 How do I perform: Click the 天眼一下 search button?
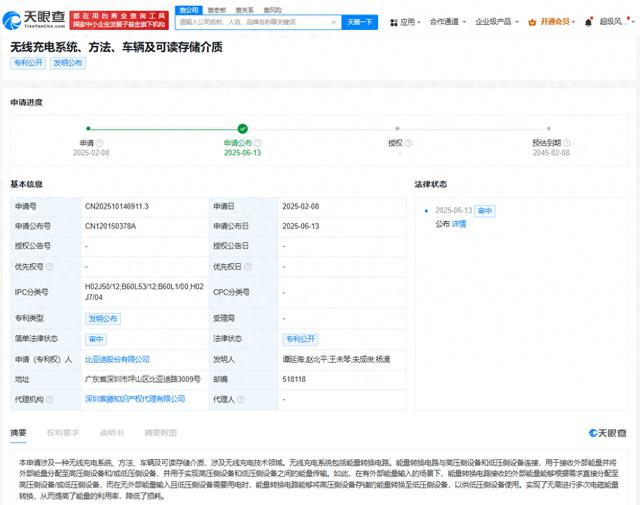click(360, 22)
